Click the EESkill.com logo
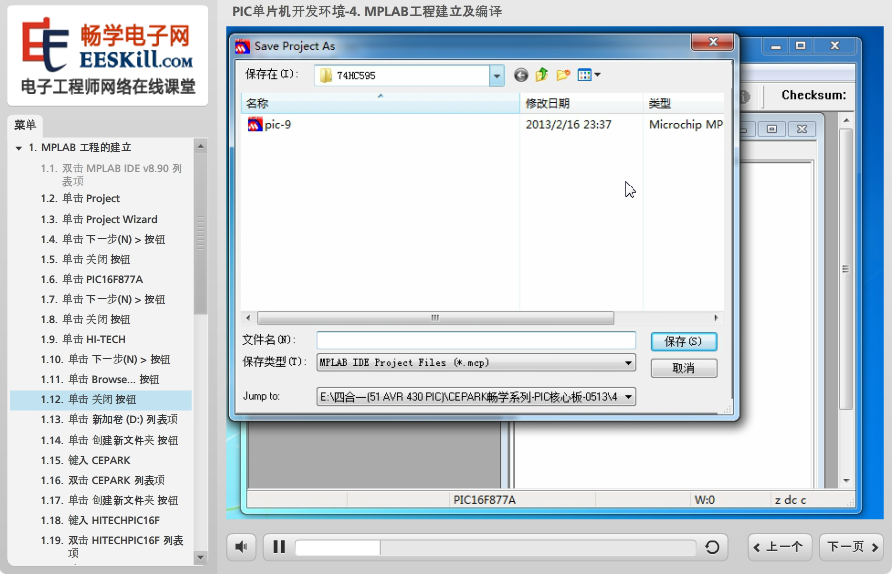892x574 pixels. [x=108, y=56]
